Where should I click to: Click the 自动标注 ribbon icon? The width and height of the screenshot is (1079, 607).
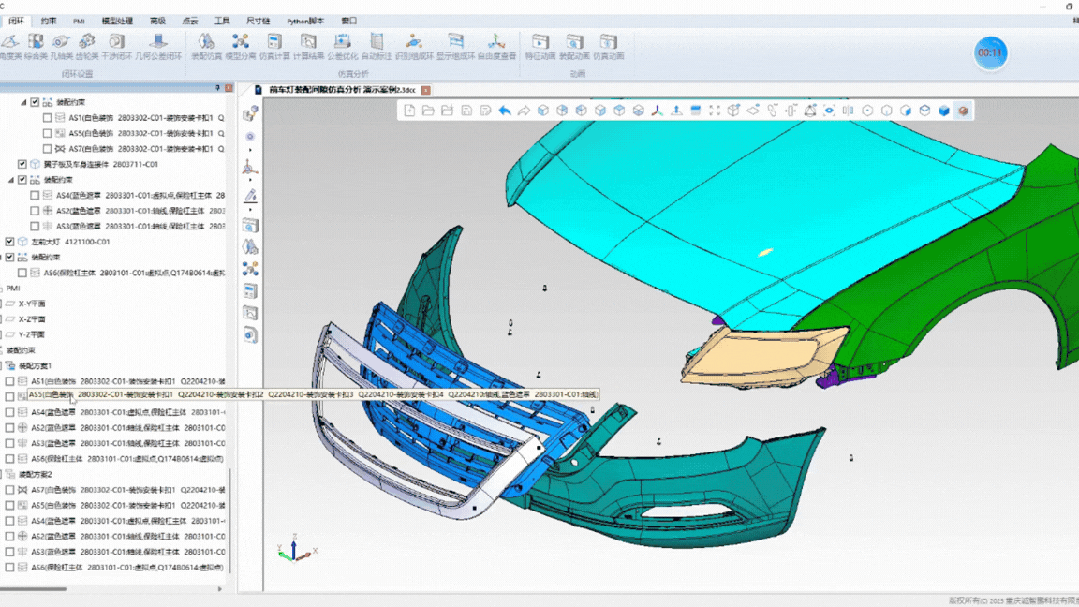pos(376,46)
